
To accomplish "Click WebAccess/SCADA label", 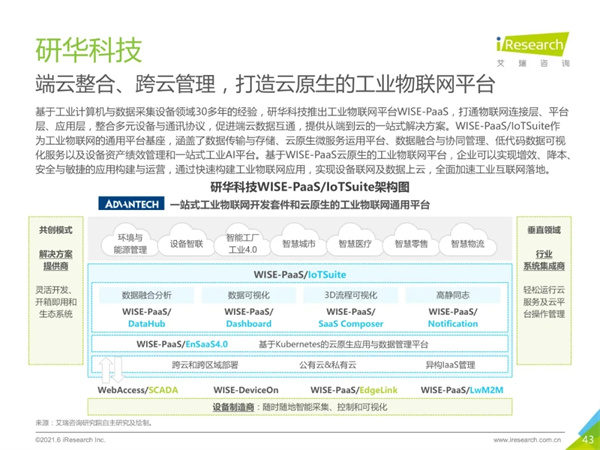I will click(x=138, y=390).
